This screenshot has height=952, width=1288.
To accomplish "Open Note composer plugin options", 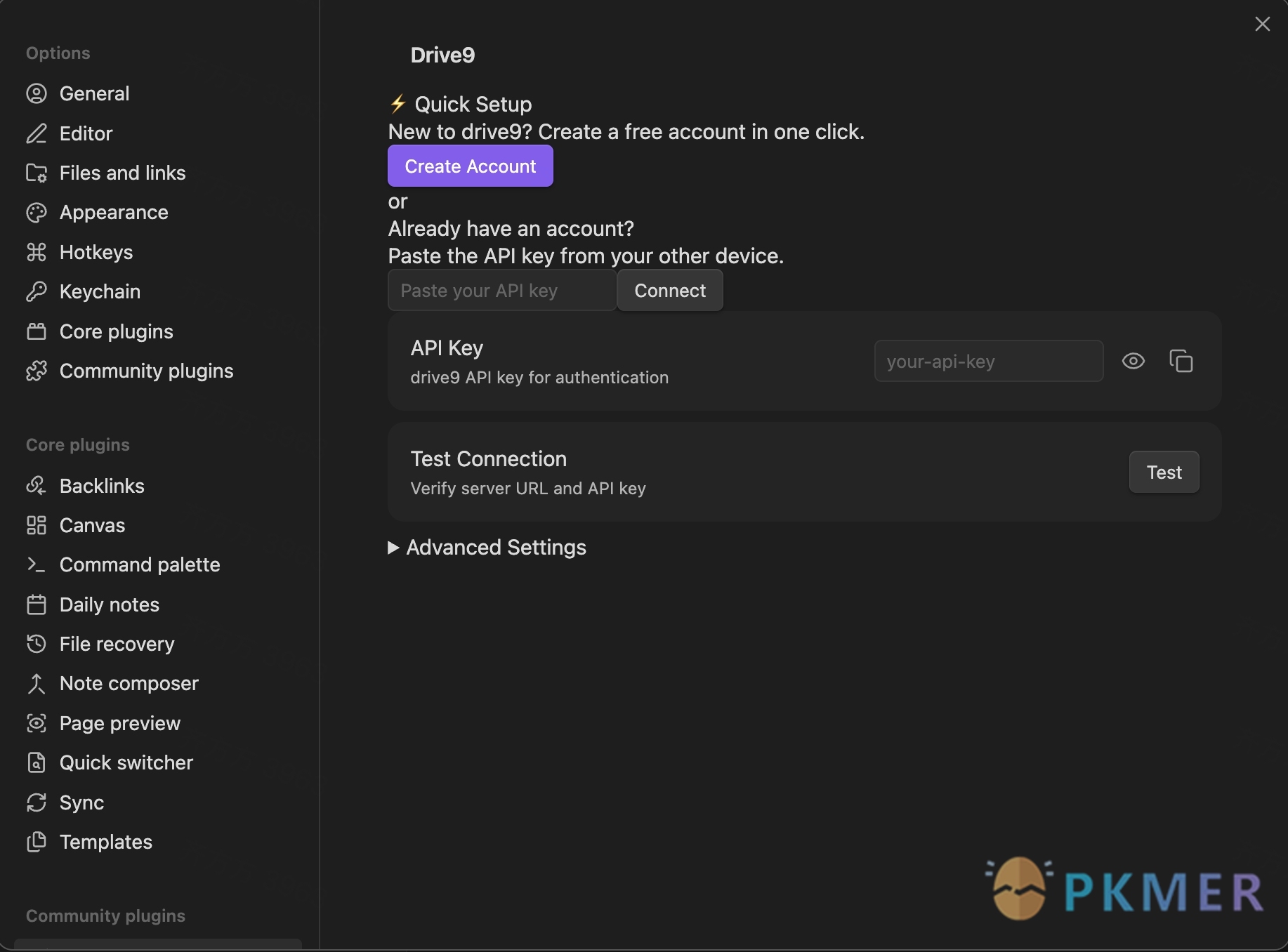I will (158, 684).
